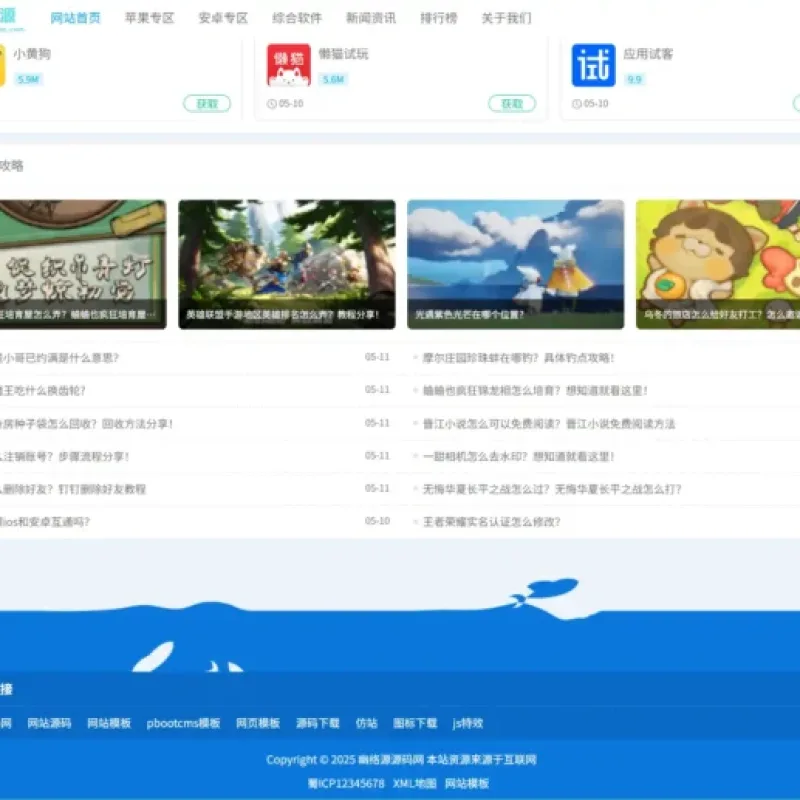Viewport: 800px width, 800px height.
Task: View the 排行榜 rankings page
Action: (439, 18)
